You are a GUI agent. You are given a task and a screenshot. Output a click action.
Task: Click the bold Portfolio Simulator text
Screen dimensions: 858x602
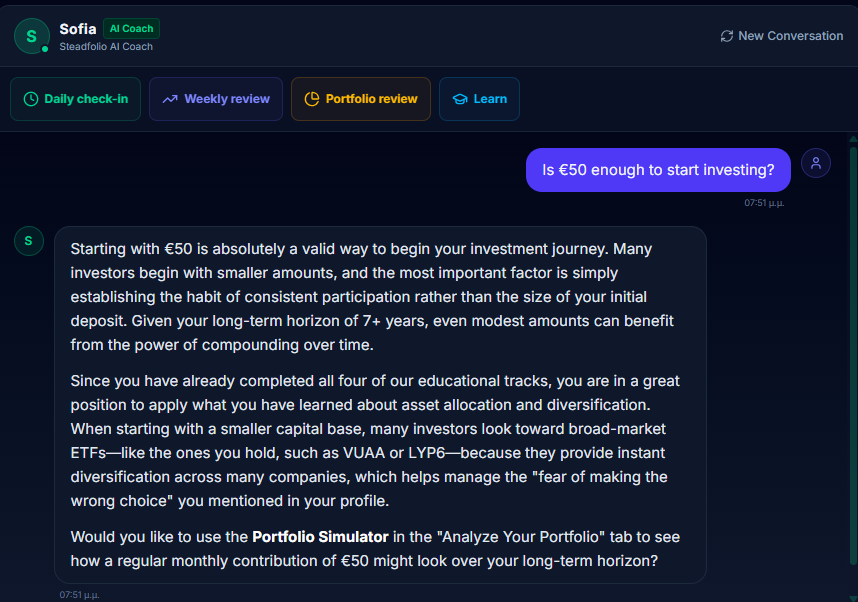(x=320, y=537)
